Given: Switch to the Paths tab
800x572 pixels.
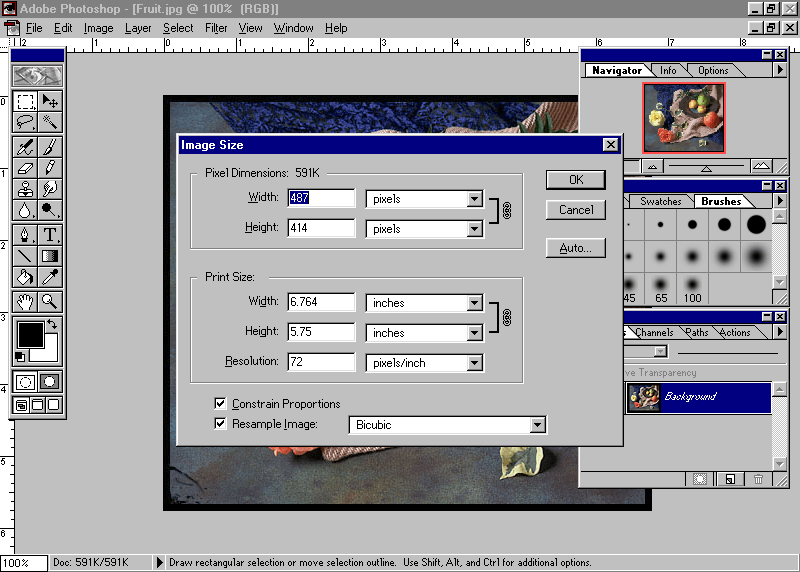Looking at the screenshot, I should click(x=697, y=332).
